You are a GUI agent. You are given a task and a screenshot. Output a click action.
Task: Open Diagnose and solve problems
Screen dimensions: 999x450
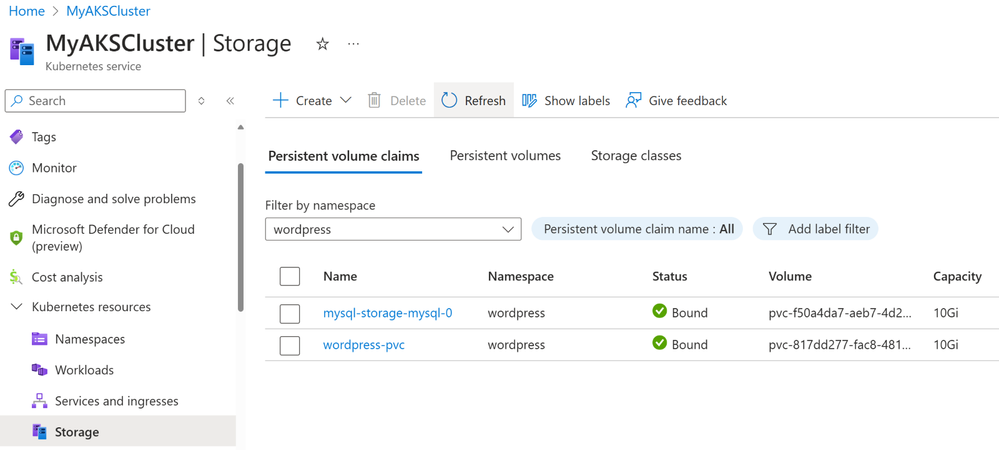click(x=114, y=200)
